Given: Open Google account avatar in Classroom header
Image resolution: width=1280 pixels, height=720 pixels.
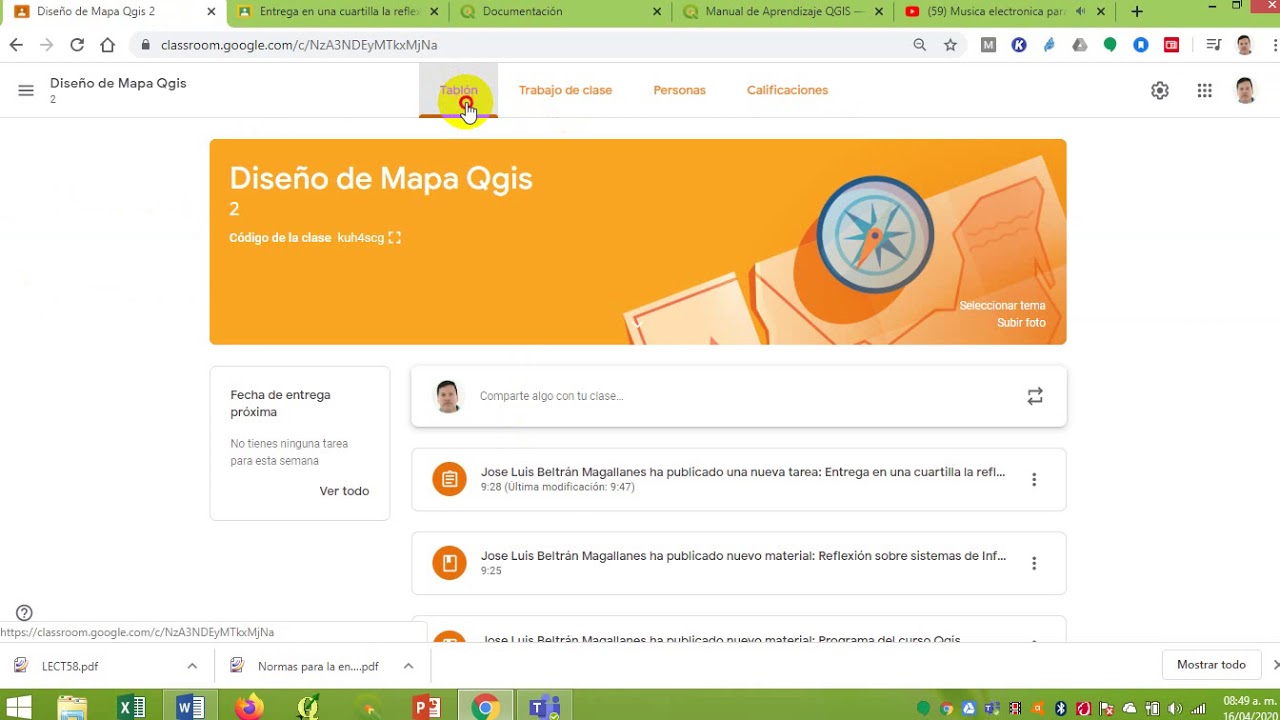Looking at the screenshot, I should pos(1245,91).
